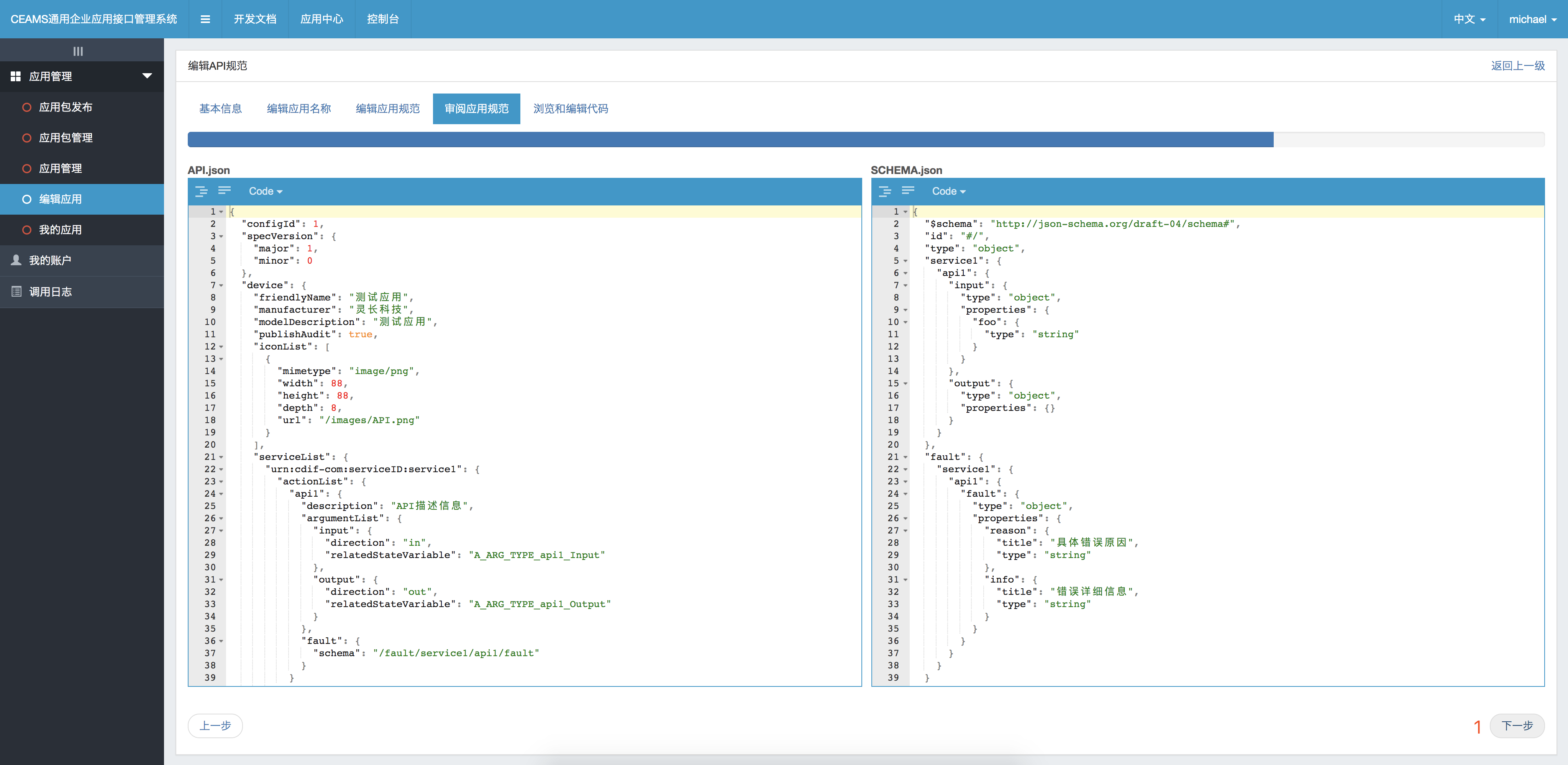Click "API描述信息" description value in API.json

(x=429, y=506)
